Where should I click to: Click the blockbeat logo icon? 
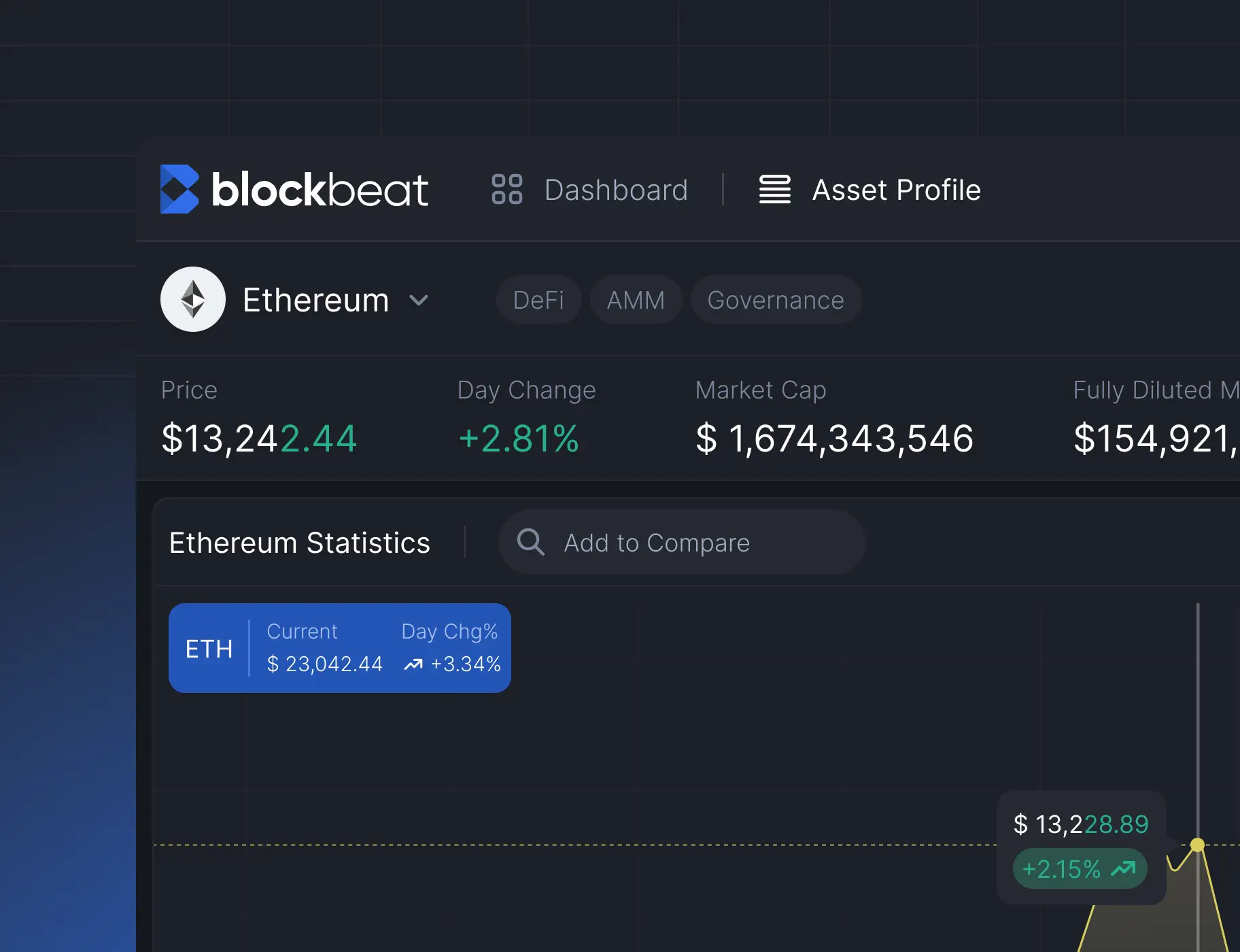[x=179, y=189]
